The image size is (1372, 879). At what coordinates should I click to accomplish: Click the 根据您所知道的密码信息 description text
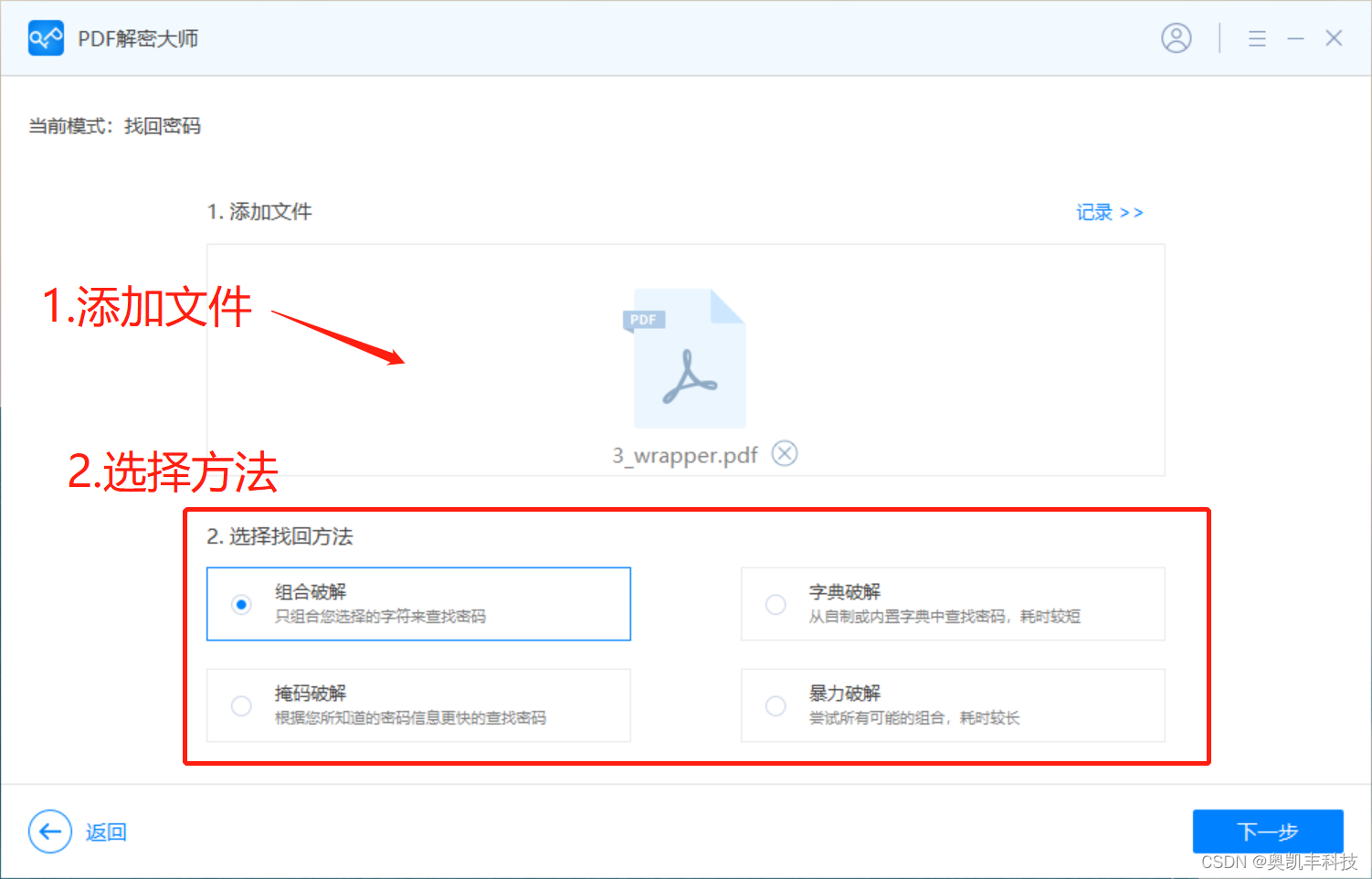410,718
